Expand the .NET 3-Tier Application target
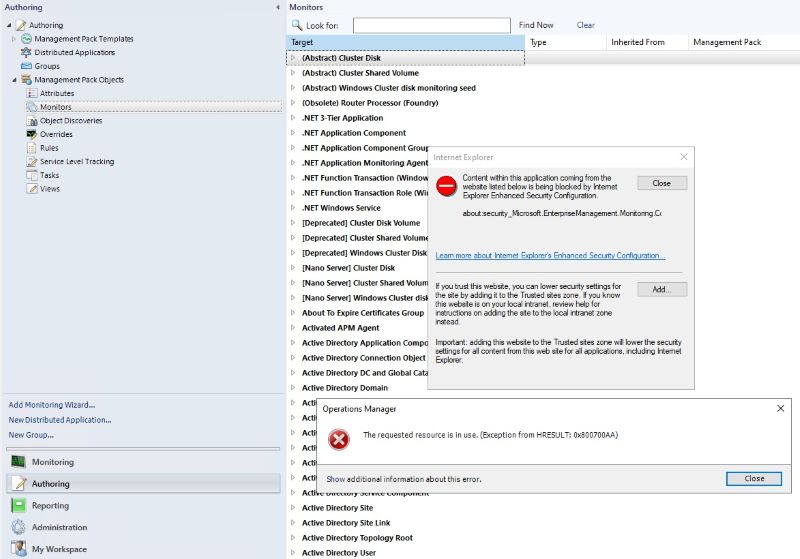Image resolution: width=800 pixels, height=559 pixels. pos(293,118)
